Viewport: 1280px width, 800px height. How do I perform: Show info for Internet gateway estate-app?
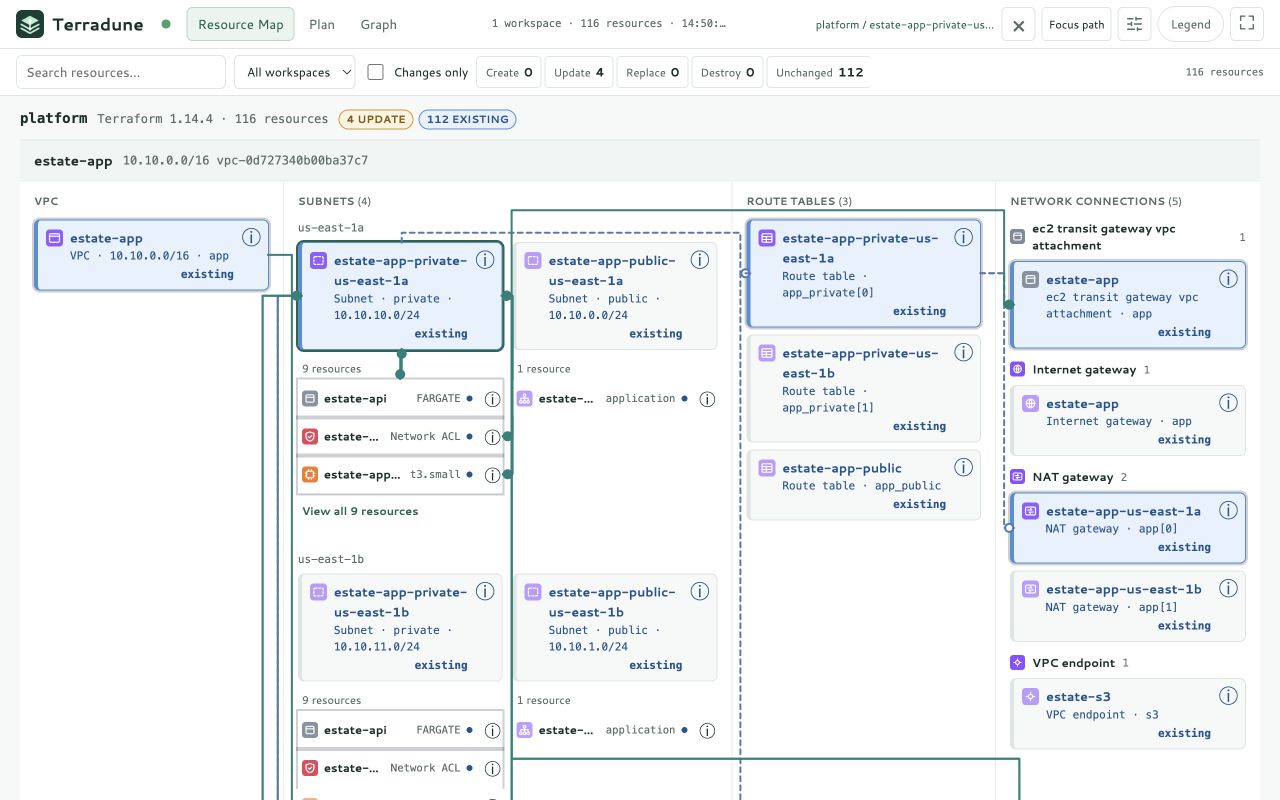[x=1228, y=403]
